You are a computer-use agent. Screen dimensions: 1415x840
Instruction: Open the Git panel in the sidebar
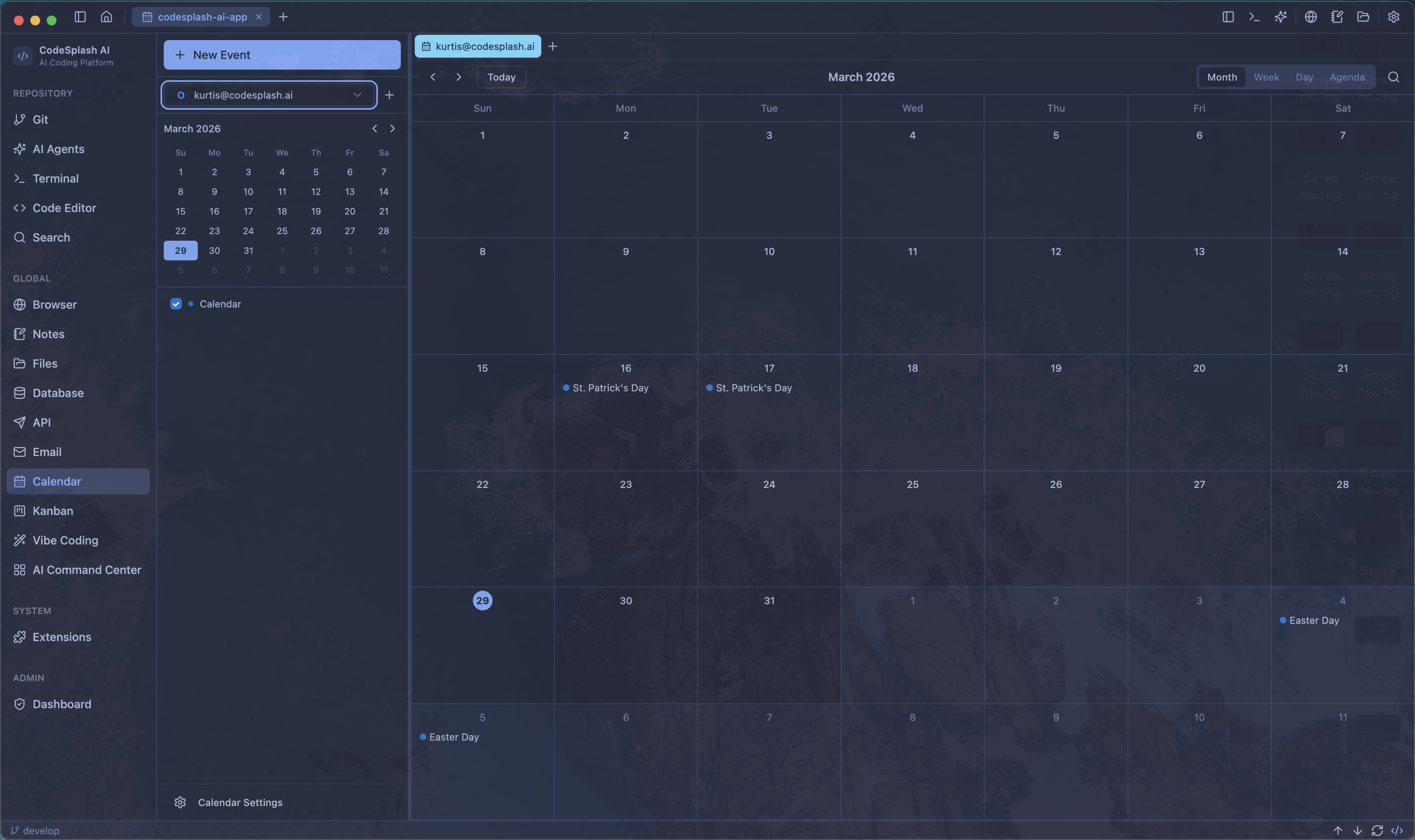coord(40,120)
